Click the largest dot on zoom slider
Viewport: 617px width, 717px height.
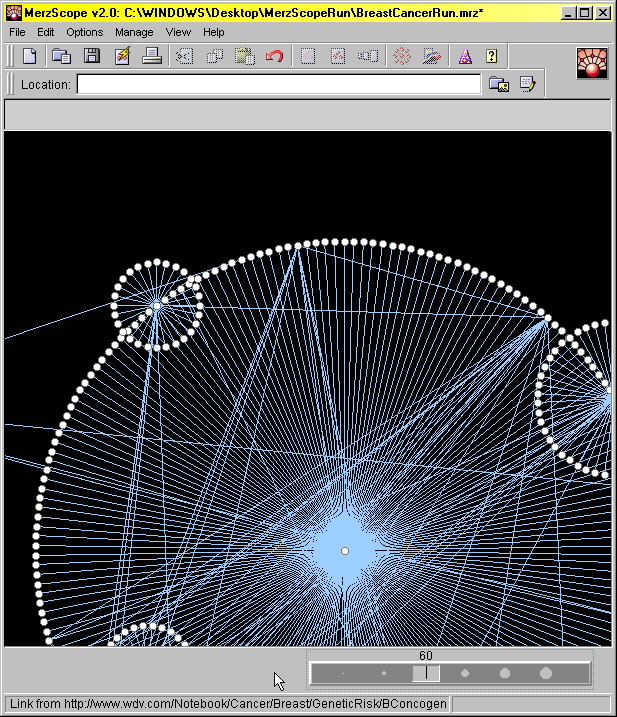point(546,674)
